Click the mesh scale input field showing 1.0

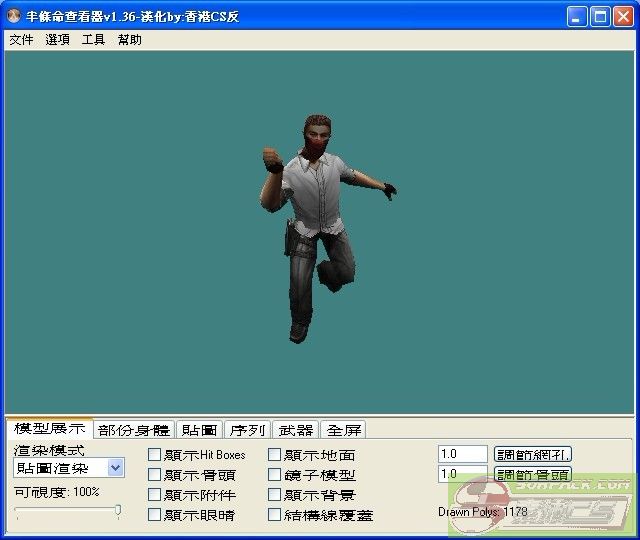[462, 454]
